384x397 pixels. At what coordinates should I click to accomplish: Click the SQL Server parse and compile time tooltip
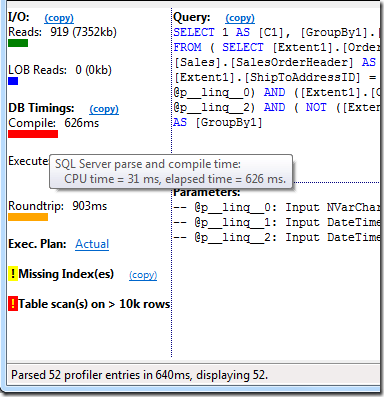[171, 172]
